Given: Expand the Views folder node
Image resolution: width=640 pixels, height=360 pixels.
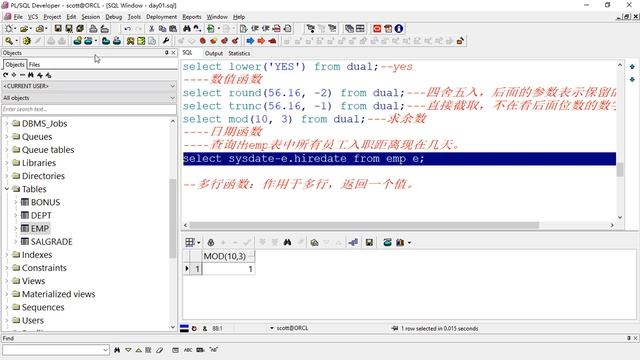Looking at the screenshot, I should (x=7, y=281).
